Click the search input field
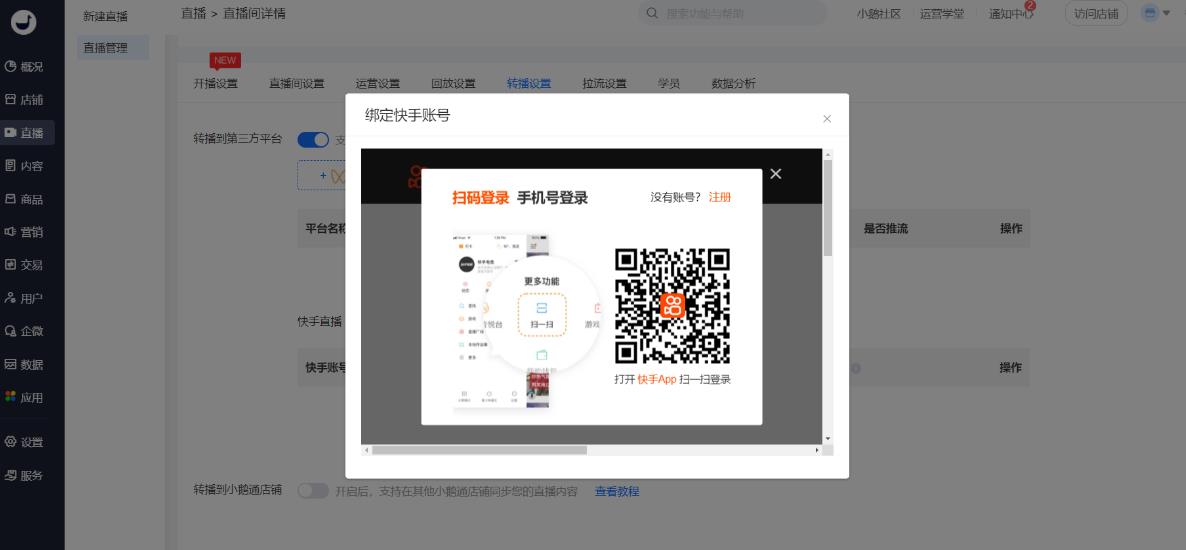 point(732,14)
